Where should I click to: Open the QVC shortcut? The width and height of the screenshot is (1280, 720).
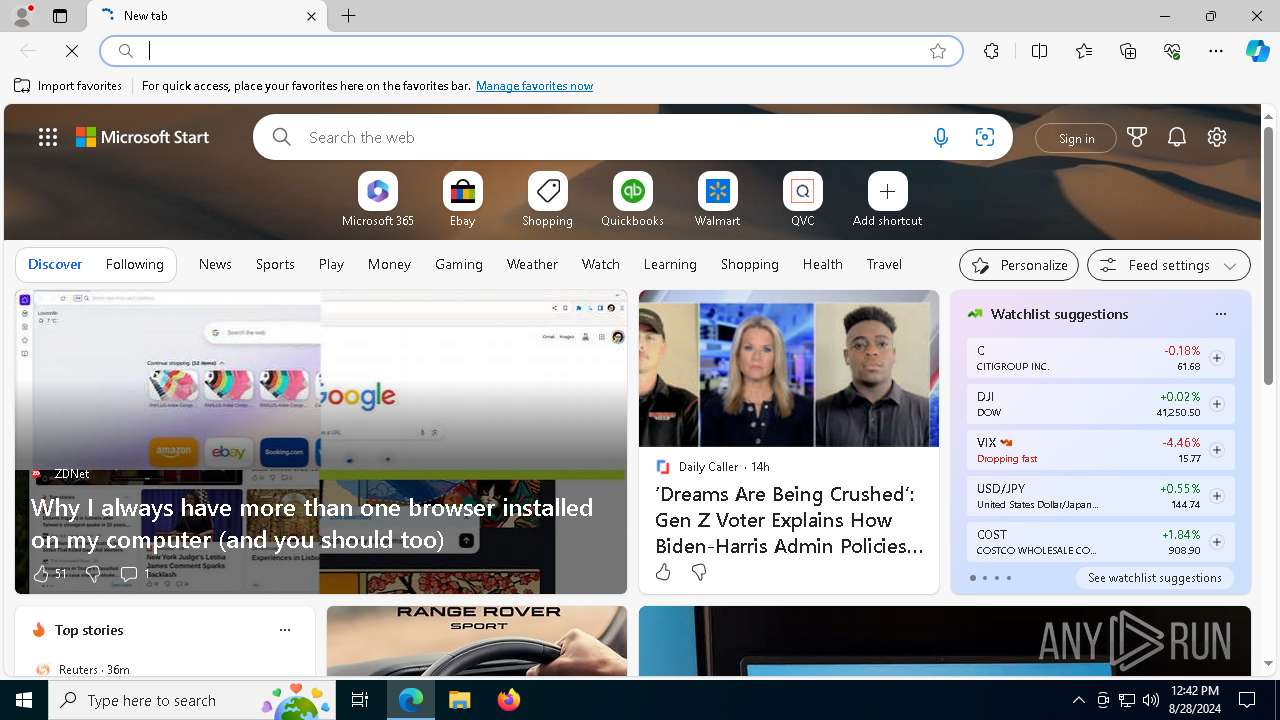pos(802,200)
